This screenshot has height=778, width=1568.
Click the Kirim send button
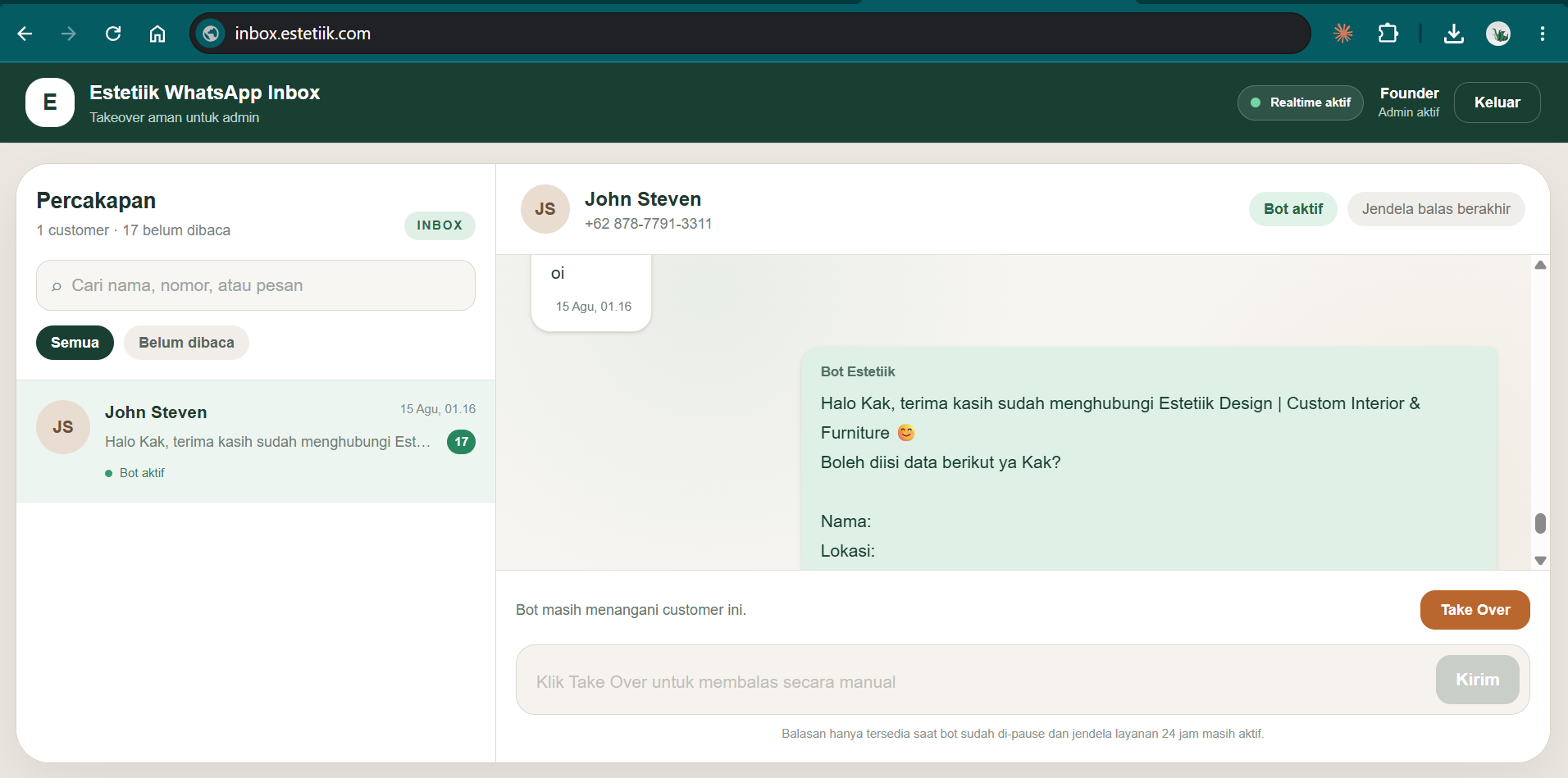pos(1478,680)
